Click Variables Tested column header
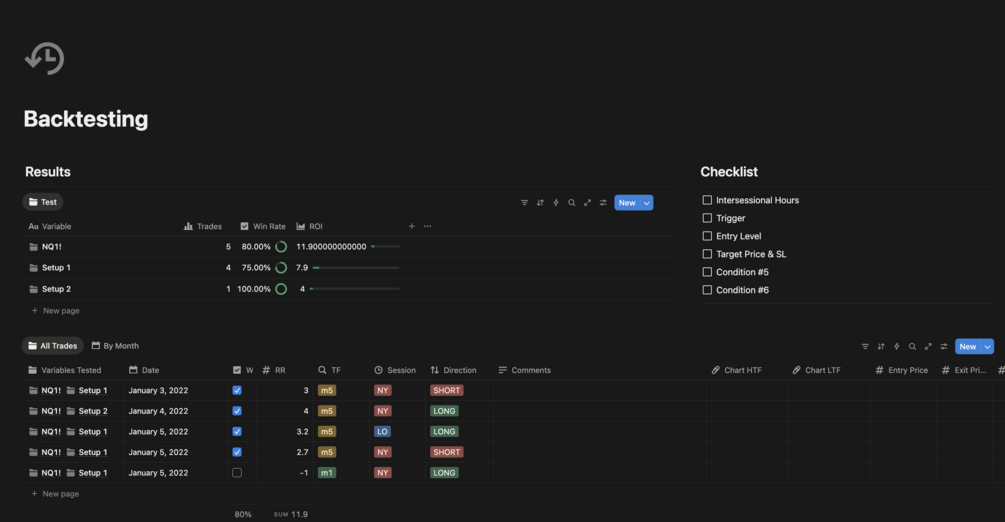Image resolution: width=1005 pixels, height=522 pixels. click(65, 370)
